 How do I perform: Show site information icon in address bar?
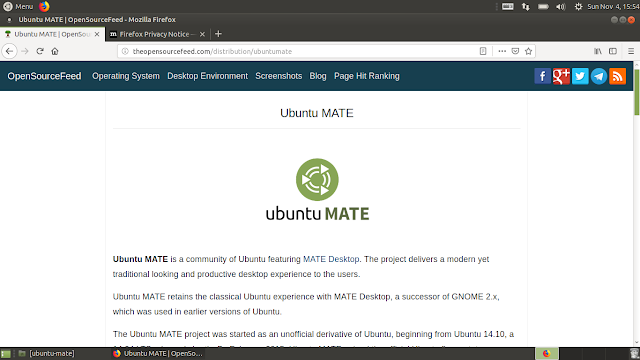tap(125, 51)
